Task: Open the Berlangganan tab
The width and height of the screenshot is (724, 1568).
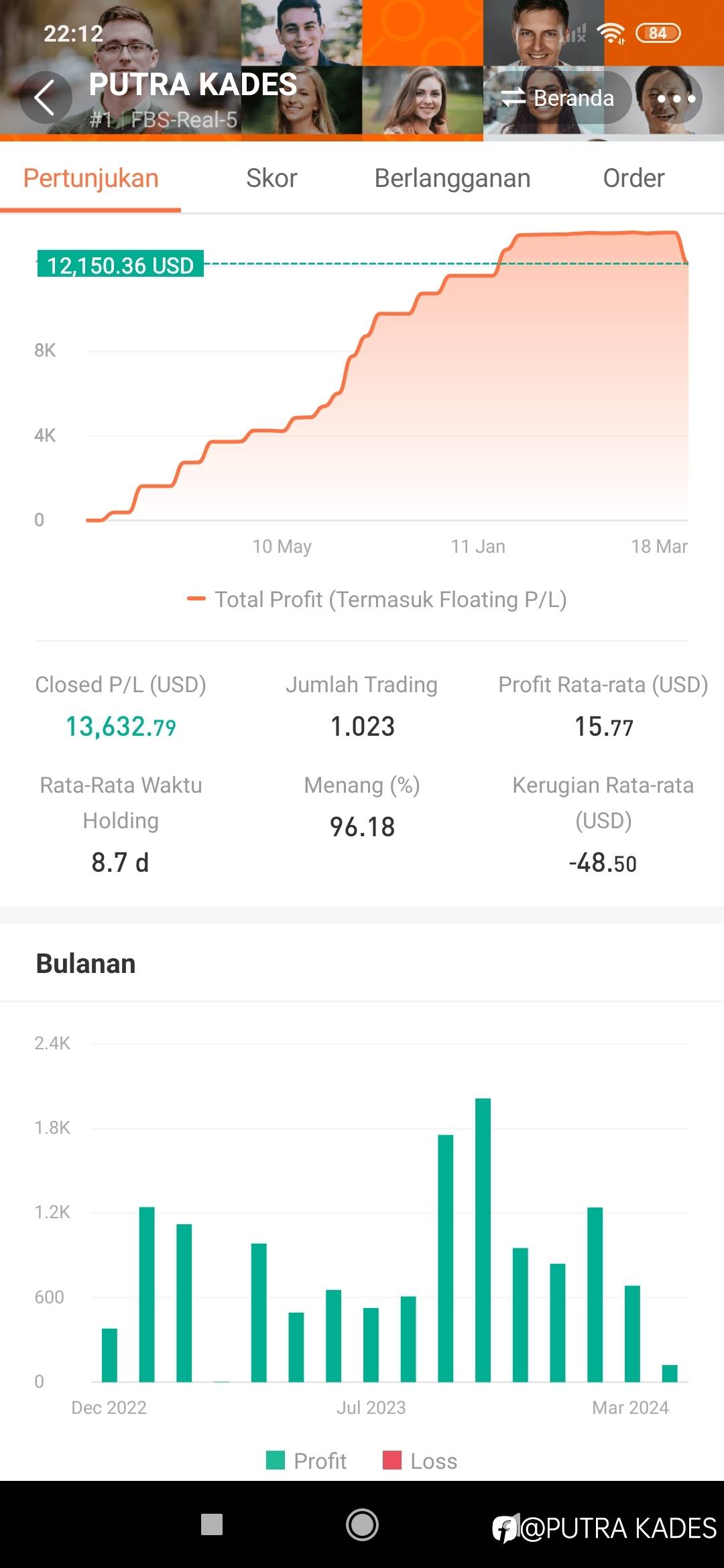Action: [452, 178]
